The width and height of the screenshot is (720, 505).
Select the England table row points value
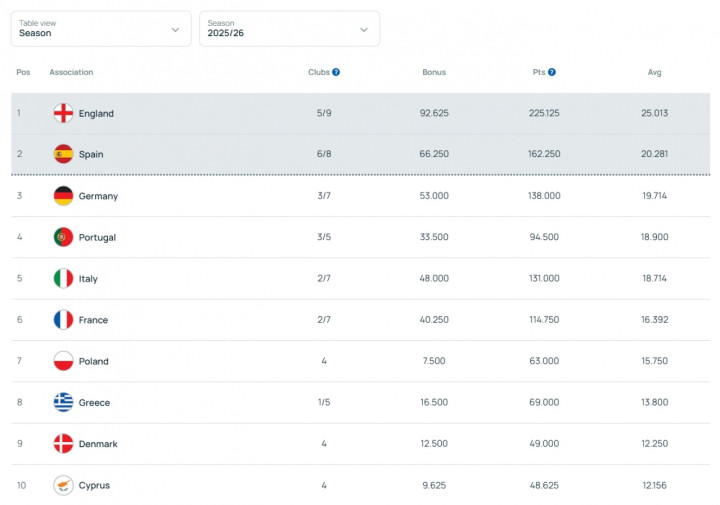tap(544, 113)
